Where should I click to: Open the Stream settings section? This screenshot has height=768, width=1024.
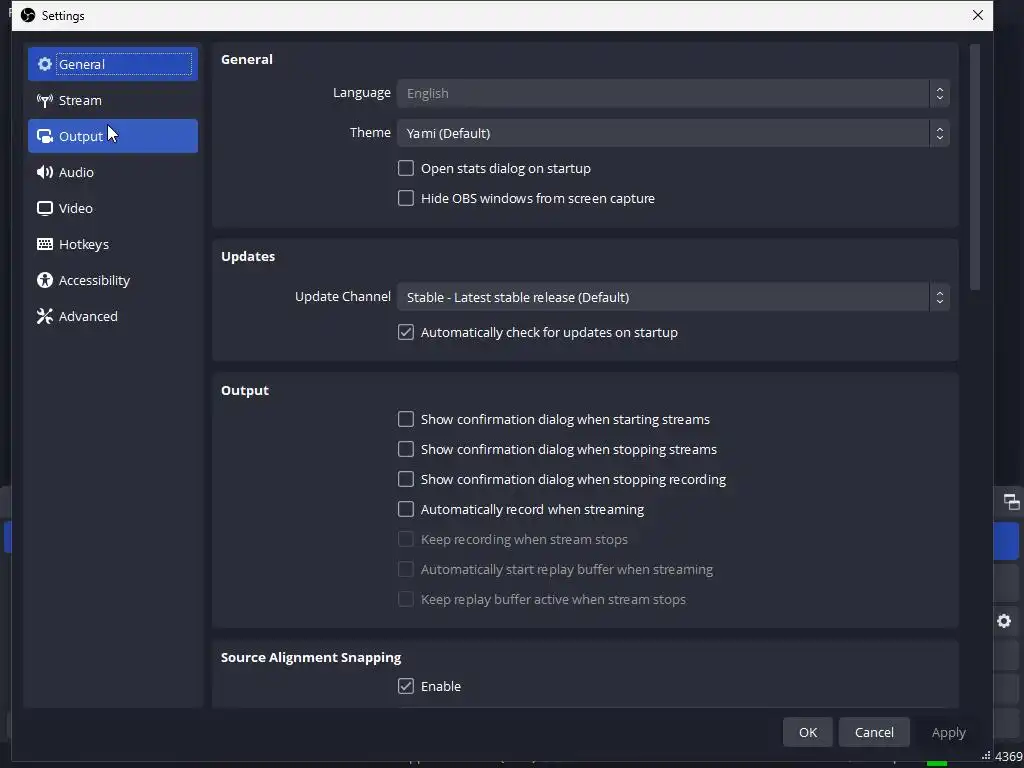(x=80, y=100)
